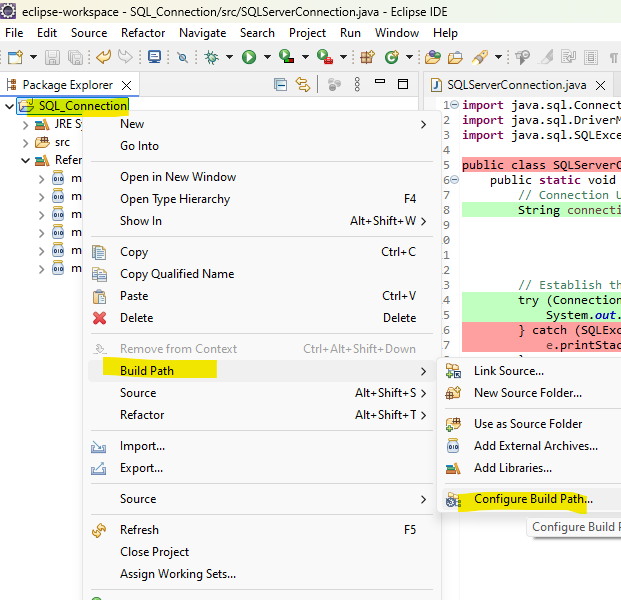Choose Build Path in context menu
This screenshot has width=621, height=600.
point(261,371)
